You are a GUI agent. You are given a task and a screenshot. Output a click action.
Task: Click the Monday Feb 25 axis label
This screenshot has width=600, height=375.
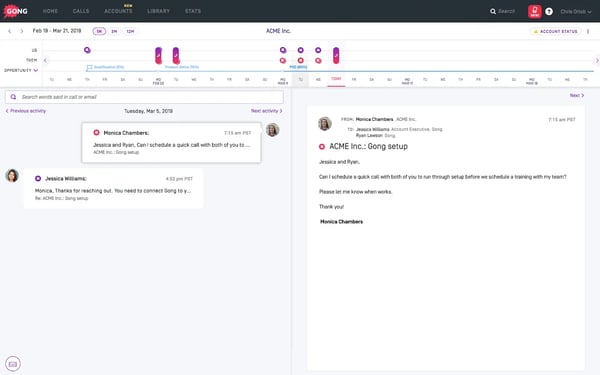click(158, 81)
